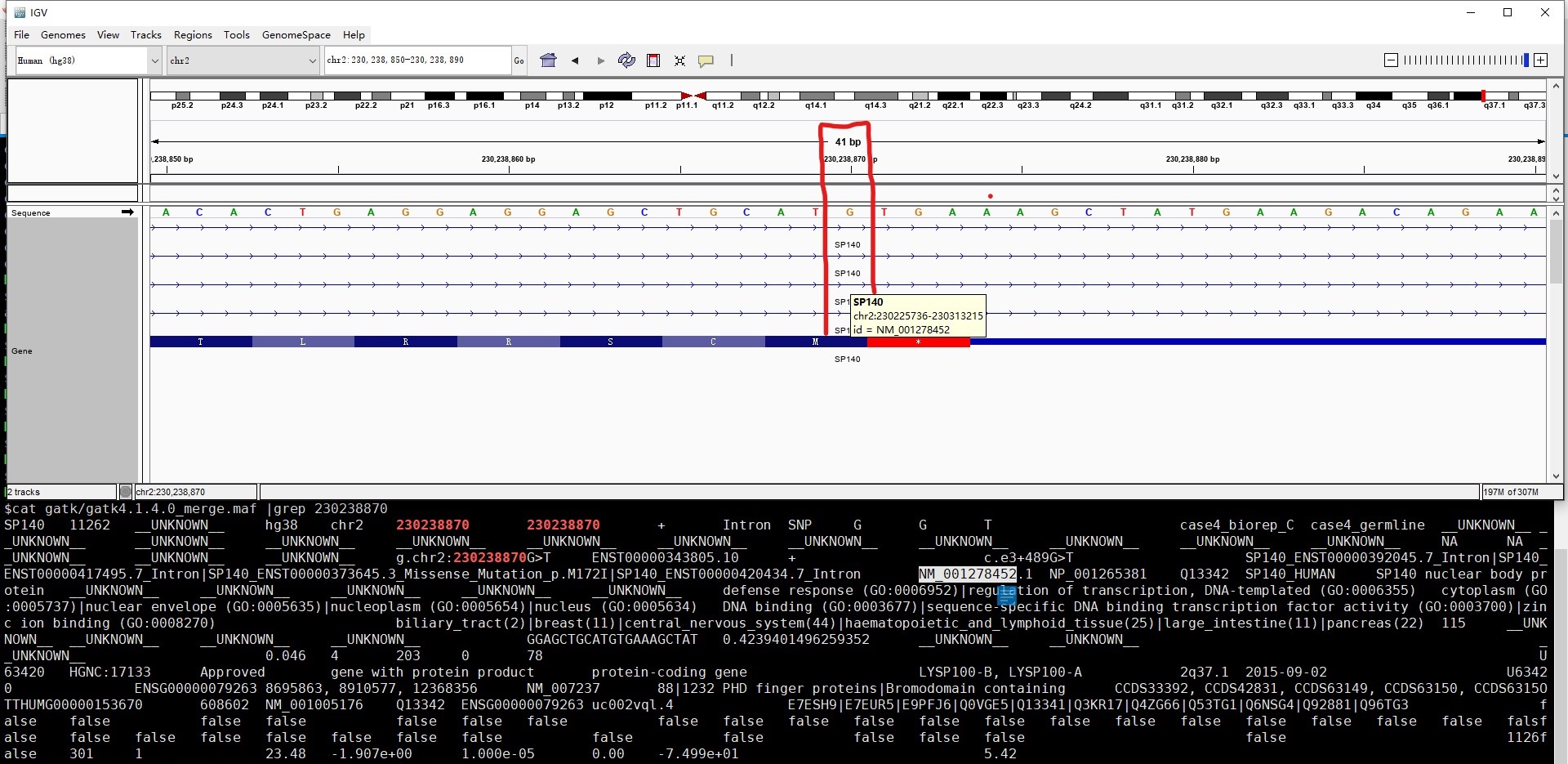Open the GenomeSpace menu
The image size is (1568, 764).
(x=296, y=34)
